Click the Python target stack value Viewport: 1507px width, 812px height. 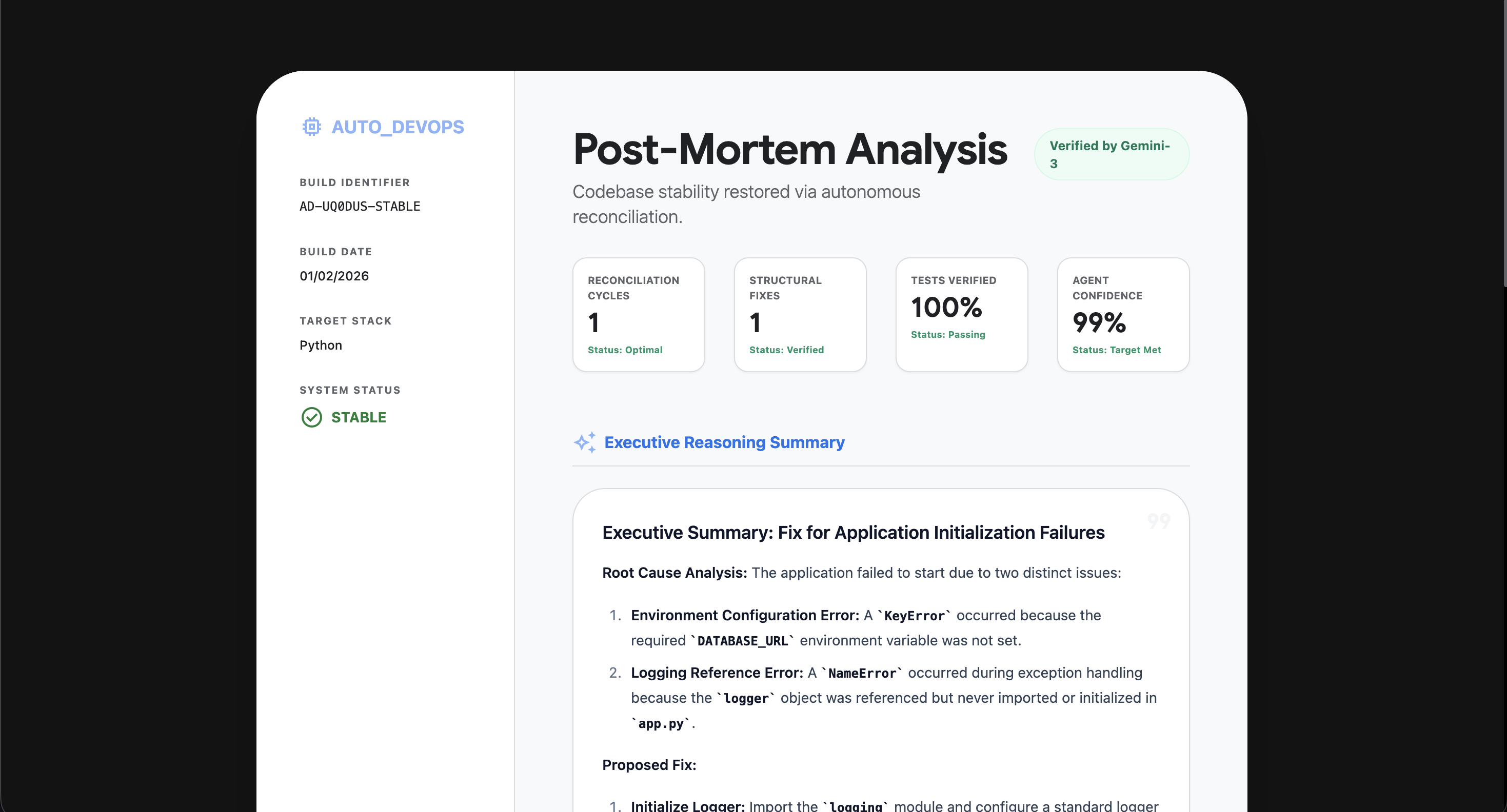point(321,345)
